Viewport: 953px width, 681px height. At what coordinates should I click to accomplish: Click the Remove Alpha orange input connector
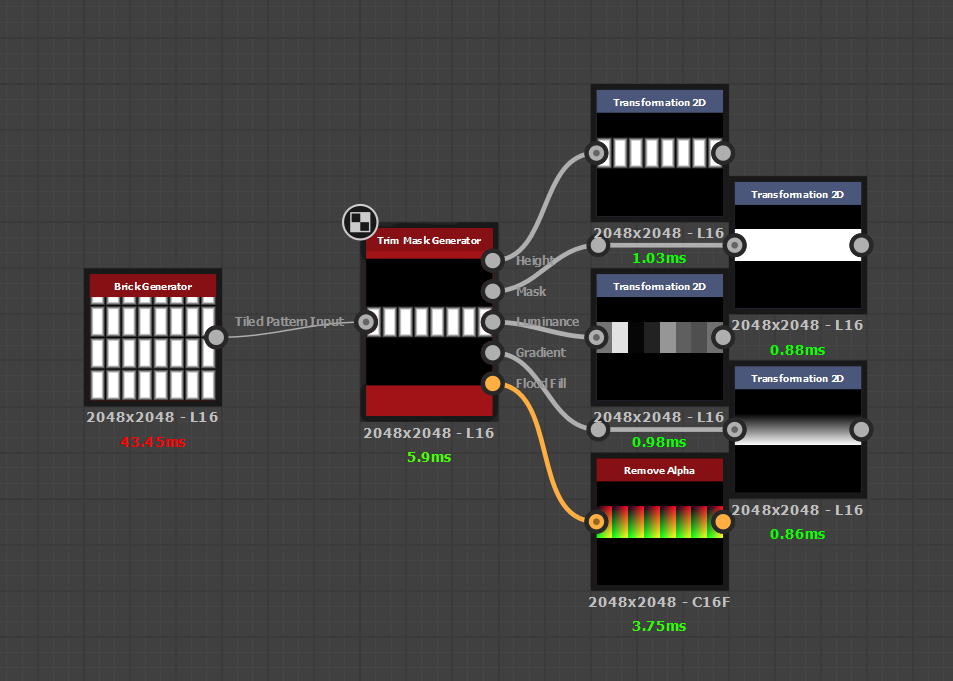(x=597, y=521)
